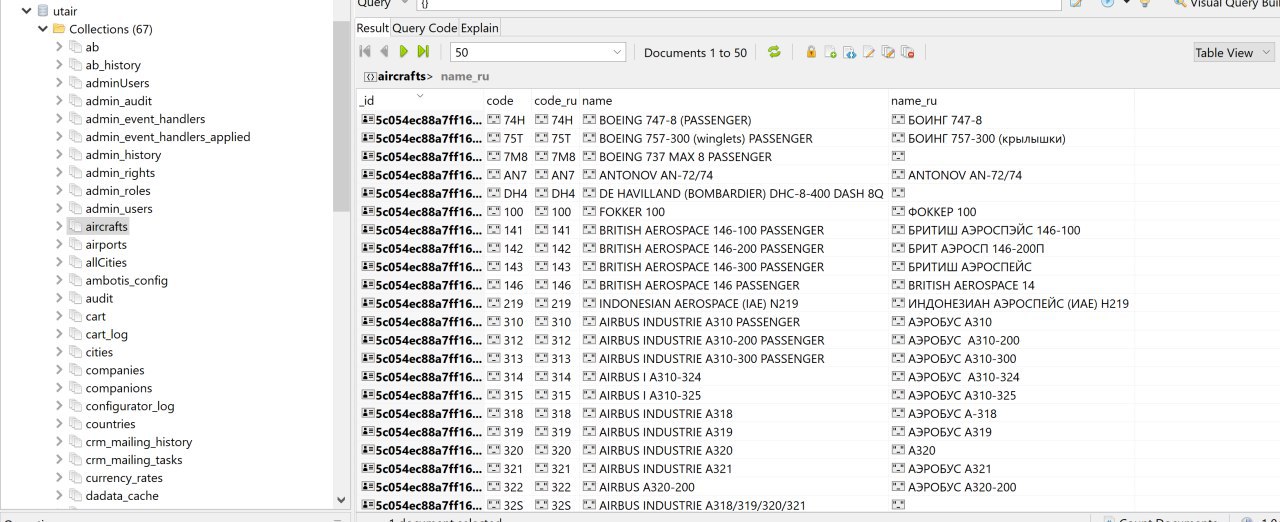Select the cell АЭРОБУС А-318
Image resolution: width=1280 pixels, height=522 pixels.
click(x=1011, y=414)
